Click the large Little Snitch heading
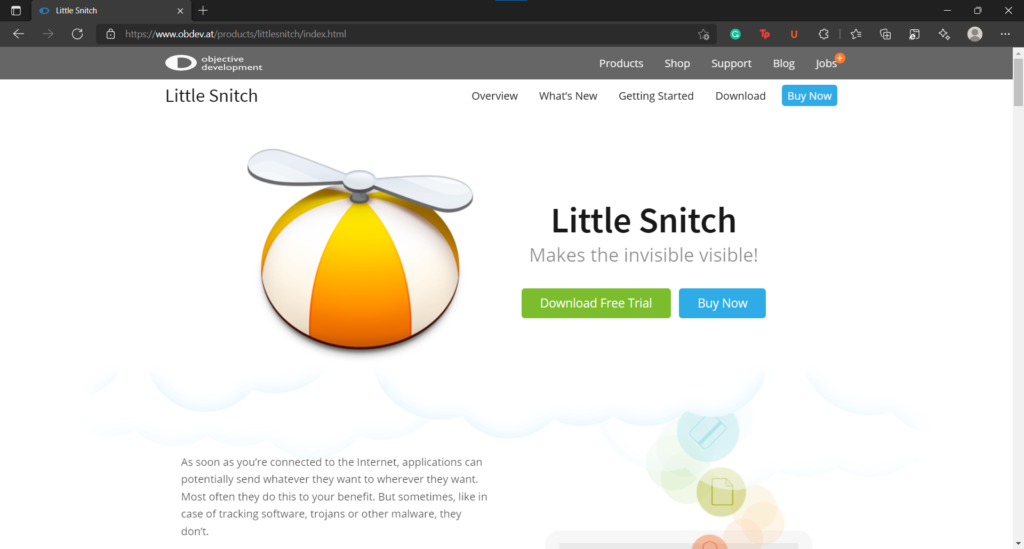Viewport: 1024px width, 549px height. [x=643, y=220]
